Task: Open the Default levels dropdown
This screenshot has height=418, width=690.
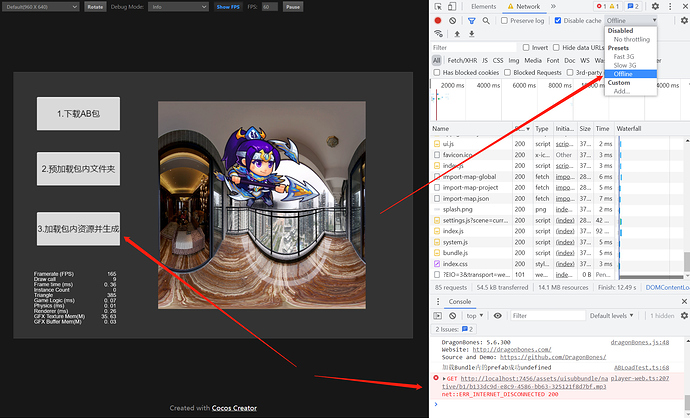Action: point(612,315)
